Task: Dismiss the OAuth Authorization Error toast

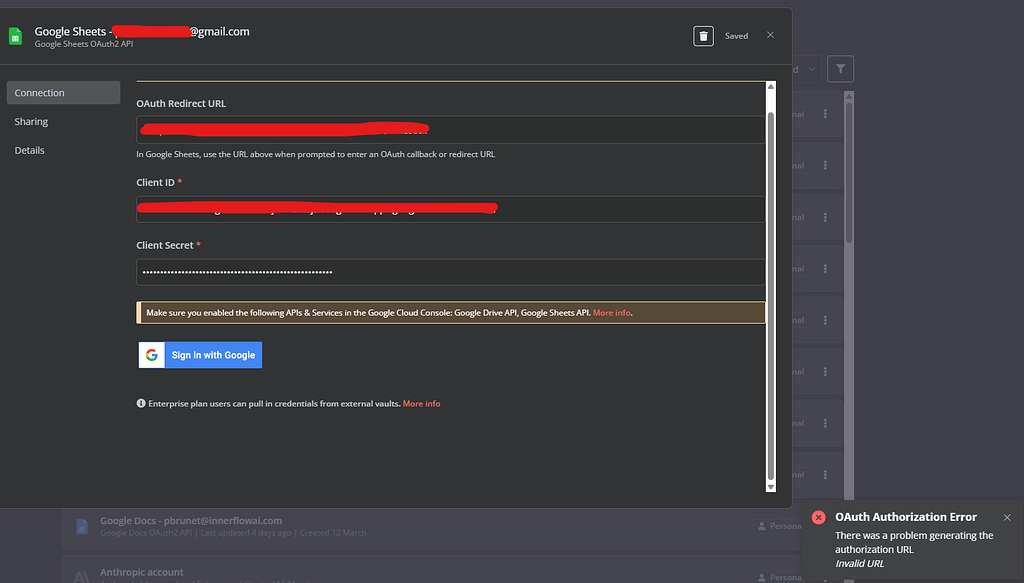Action: tap(1007, 517)
